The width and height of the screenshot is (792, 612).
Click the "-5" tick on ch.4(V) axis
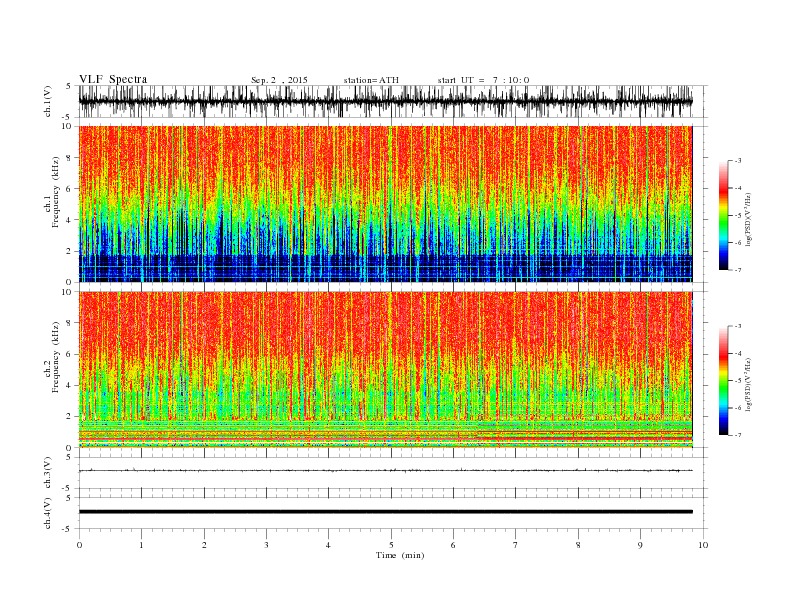tap(68, 529)
